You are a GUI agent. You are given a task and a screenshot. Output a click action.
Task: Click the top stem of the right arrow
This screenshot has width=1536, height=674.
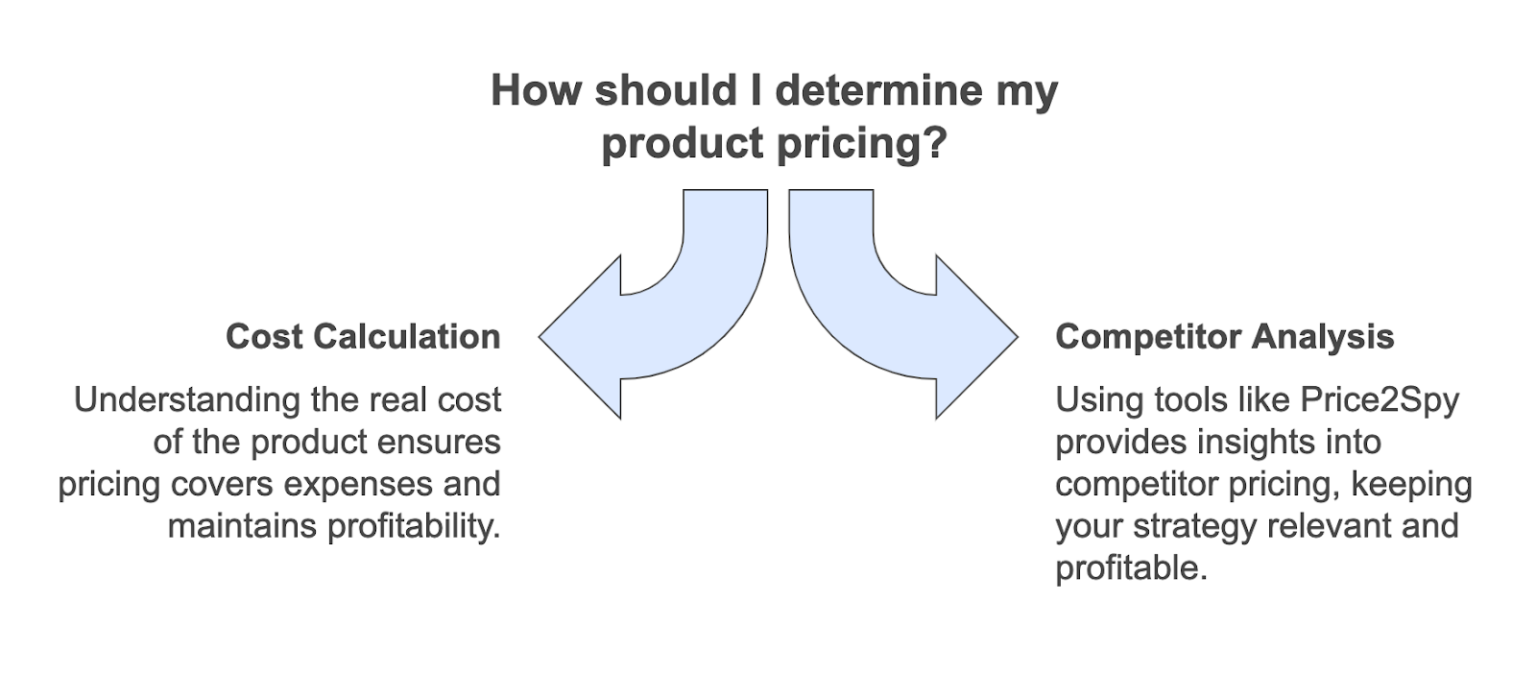coord(831,215)
